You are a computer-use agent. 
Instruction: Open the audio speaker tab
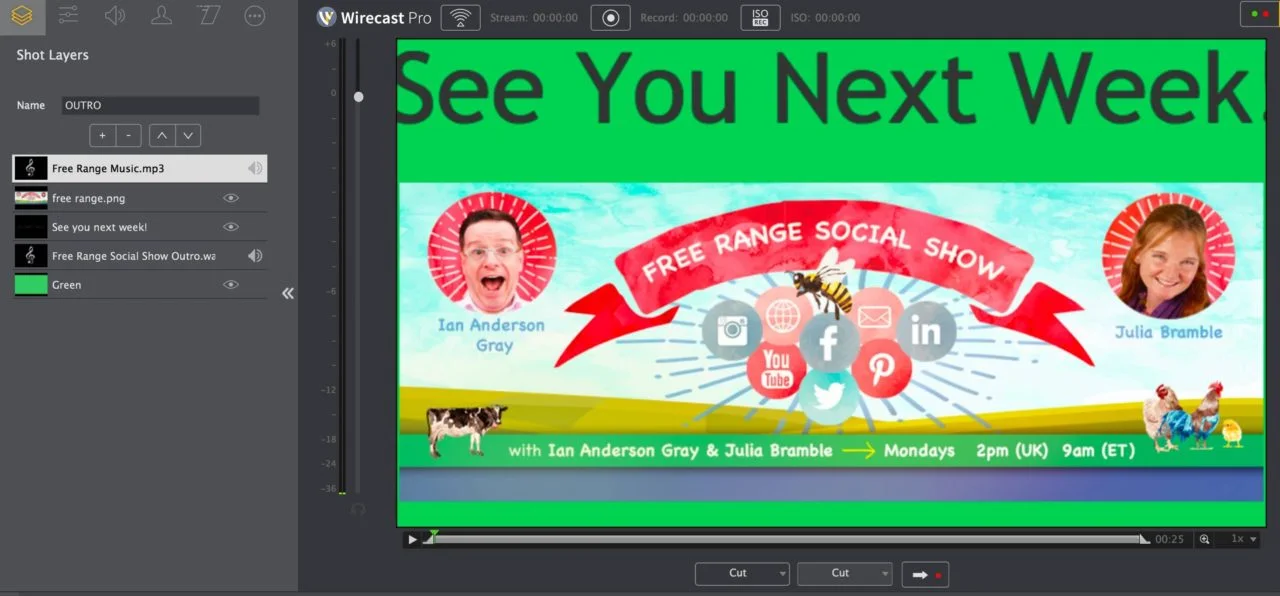(115, 15)
